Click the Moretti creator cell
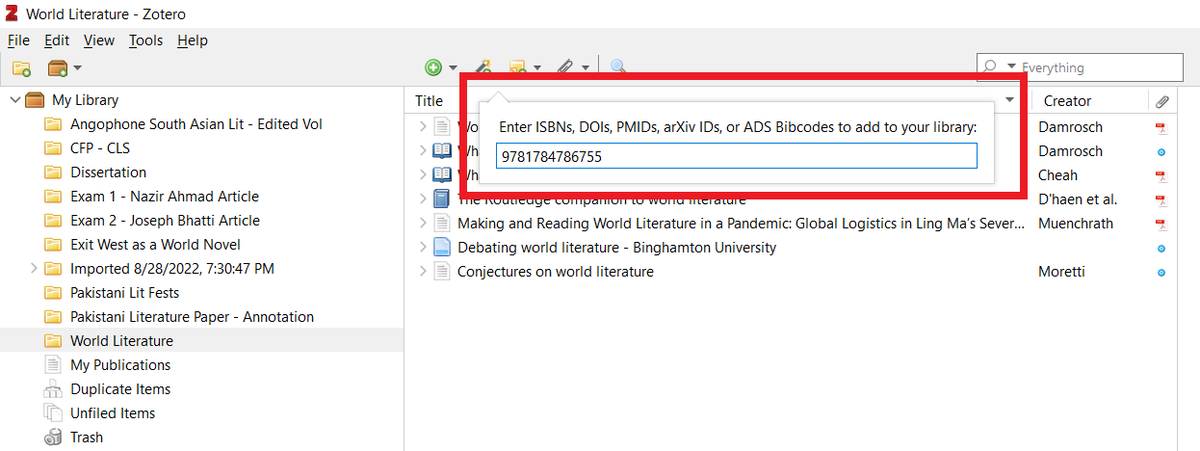The width and height of the screenshot is (1200, 451). 1061,271
